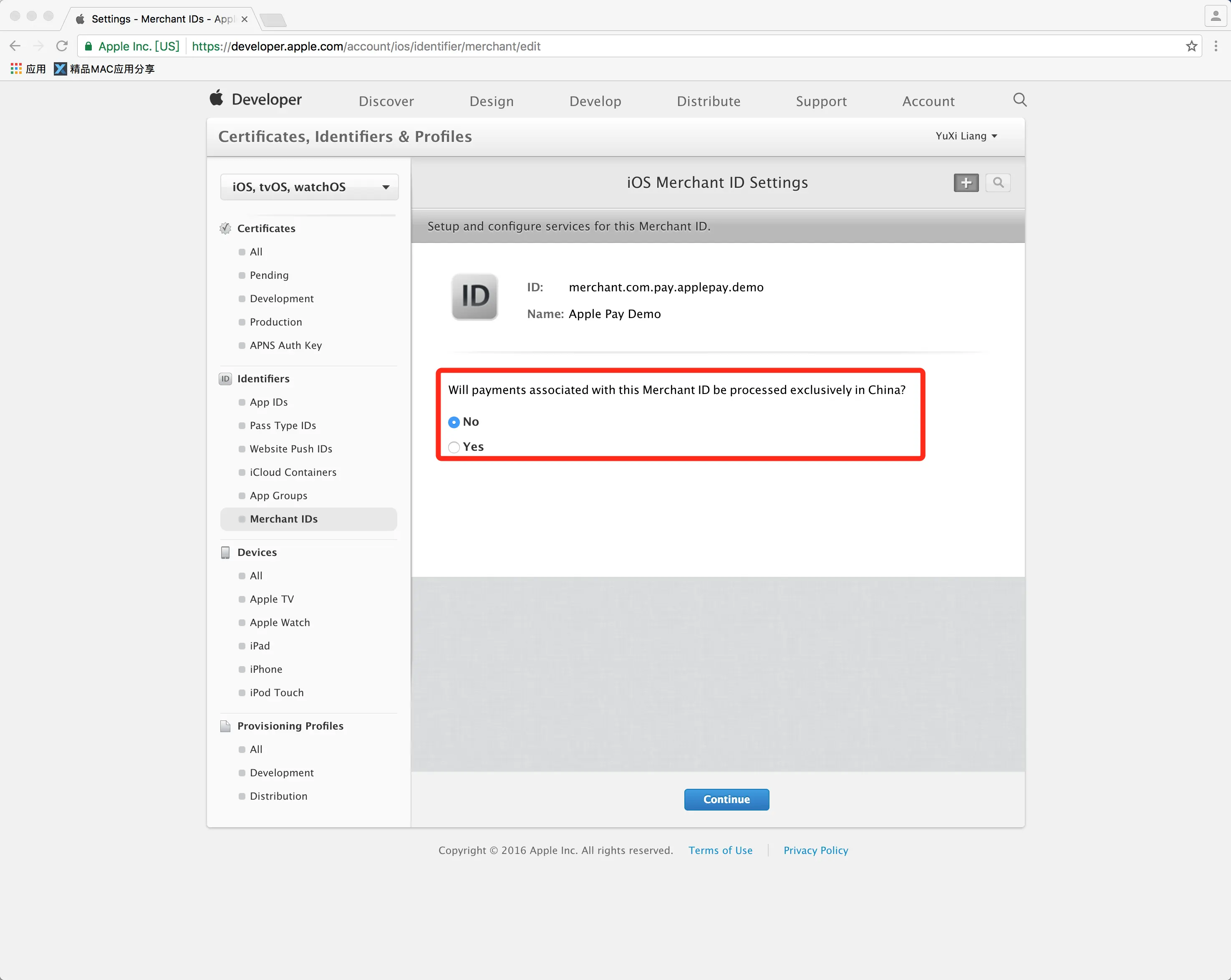Screen dimensions: 1231x980
Task: Open the Privacy Policy link
Action: pos(815,850)
